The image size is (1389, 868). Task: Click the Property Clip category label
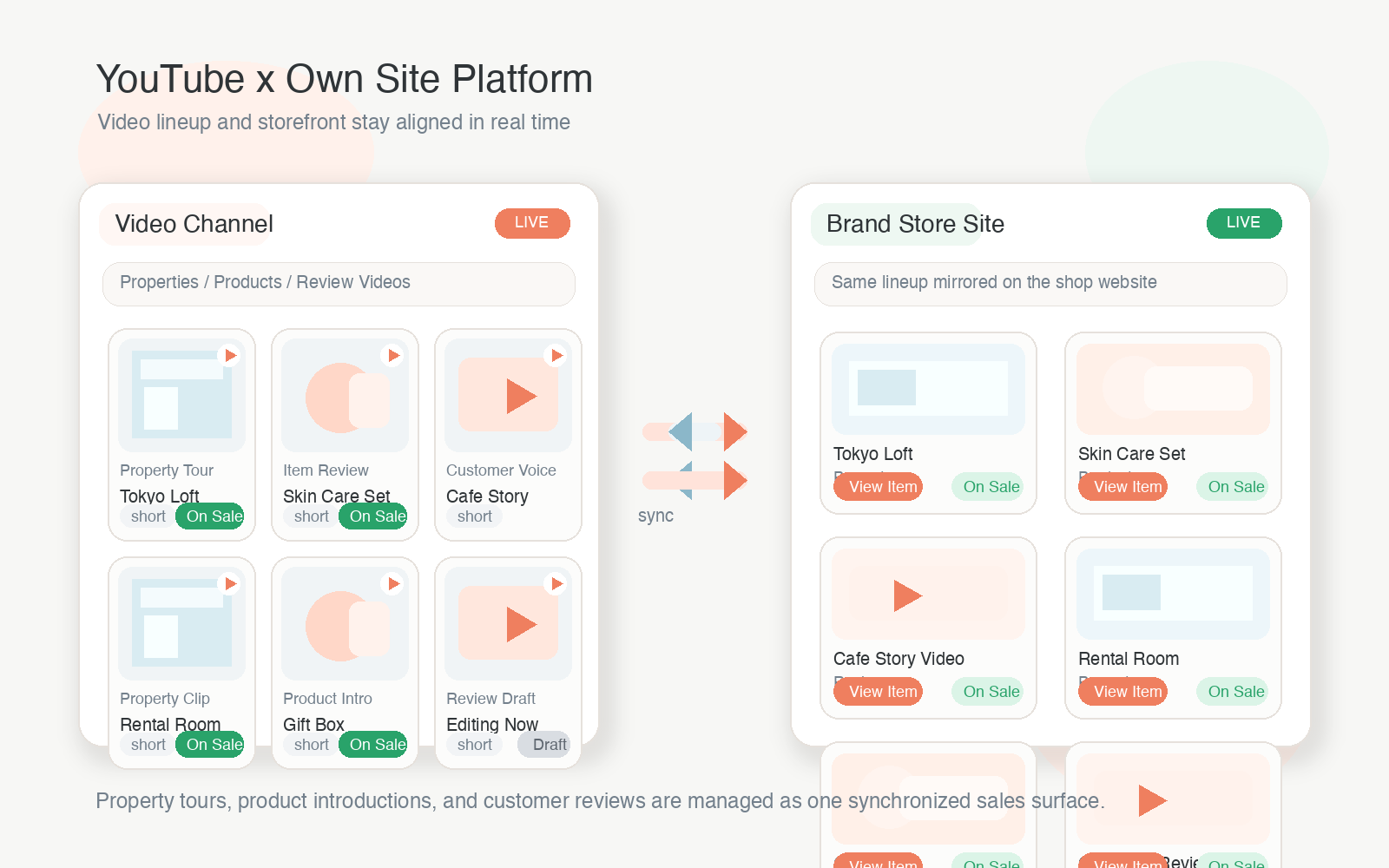[x=165, y=699]
